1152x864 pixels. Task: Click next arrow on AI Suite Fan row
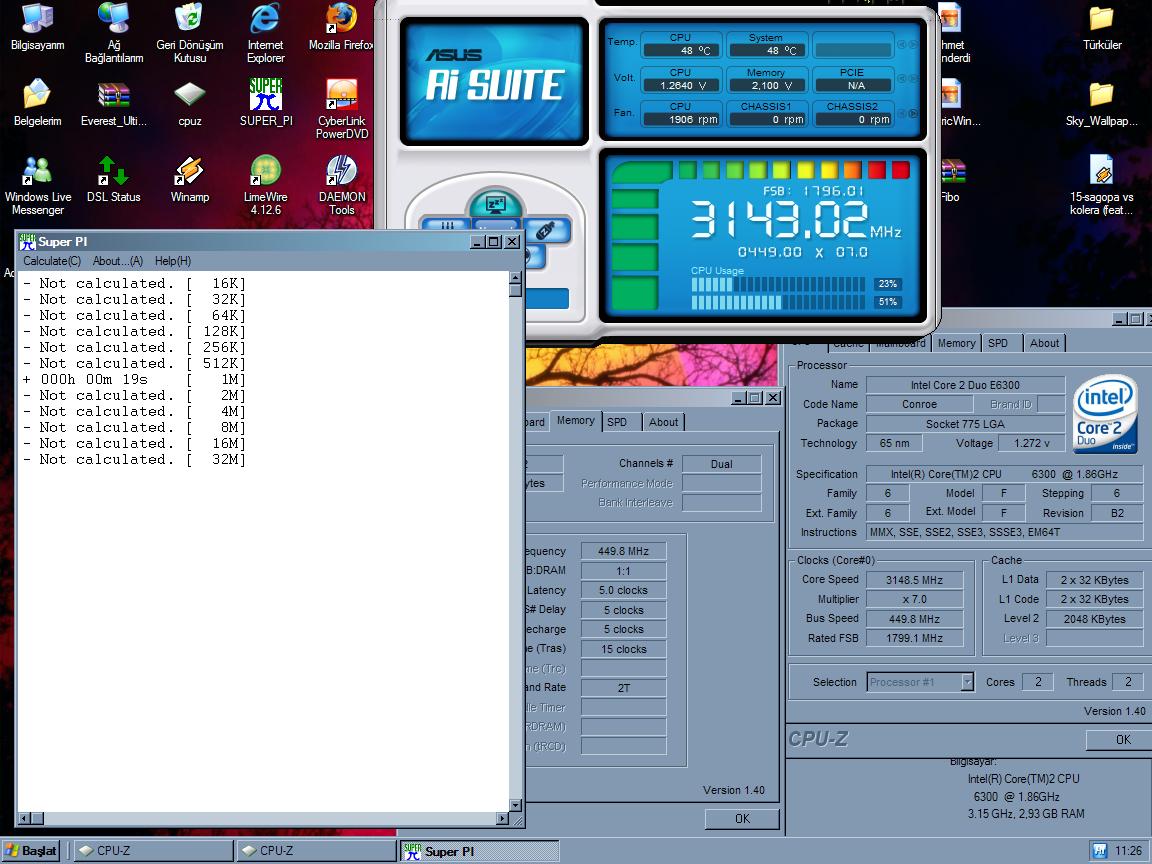[913, 114]
